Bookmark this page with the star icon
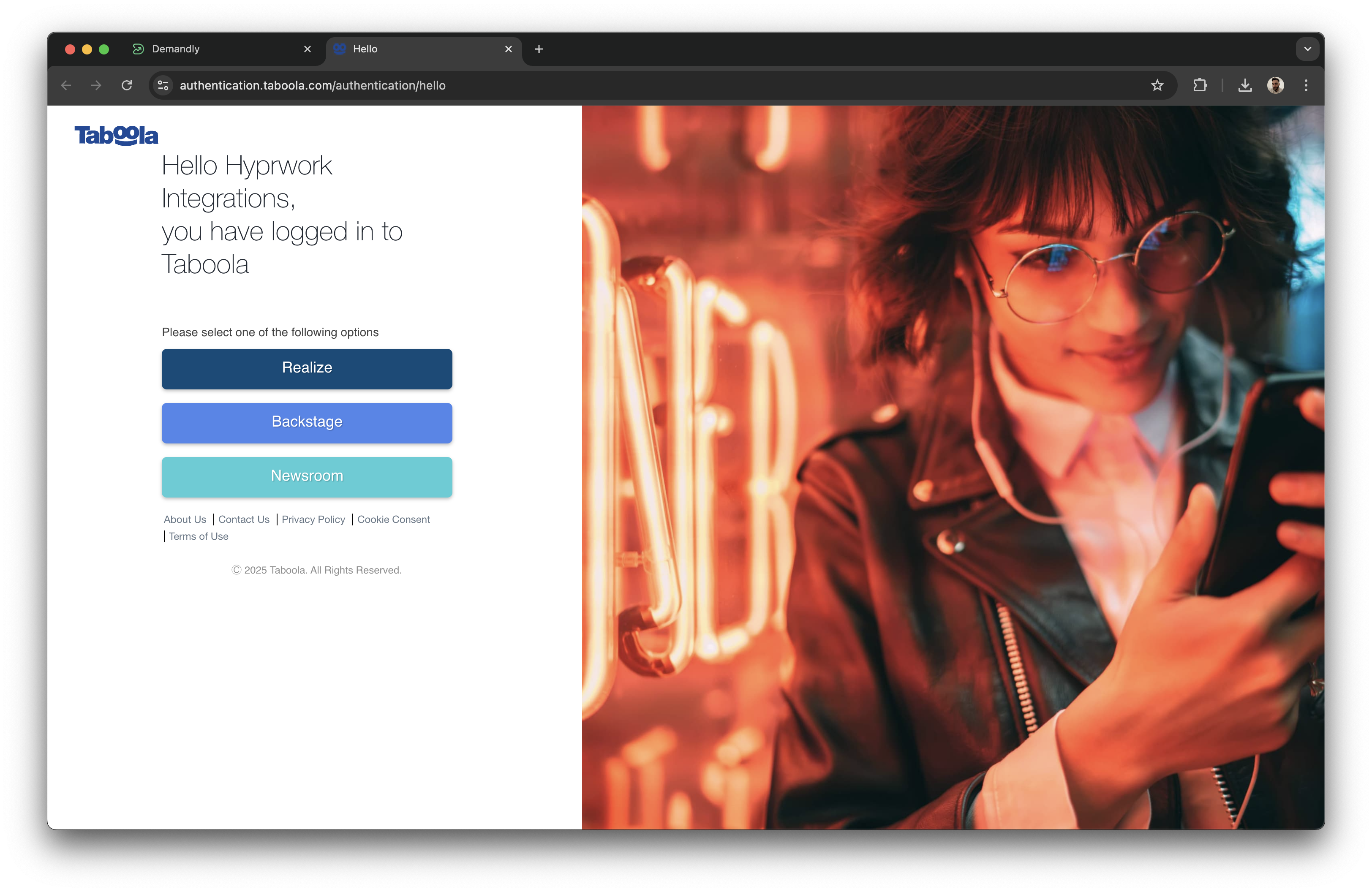 point(1157,85)
